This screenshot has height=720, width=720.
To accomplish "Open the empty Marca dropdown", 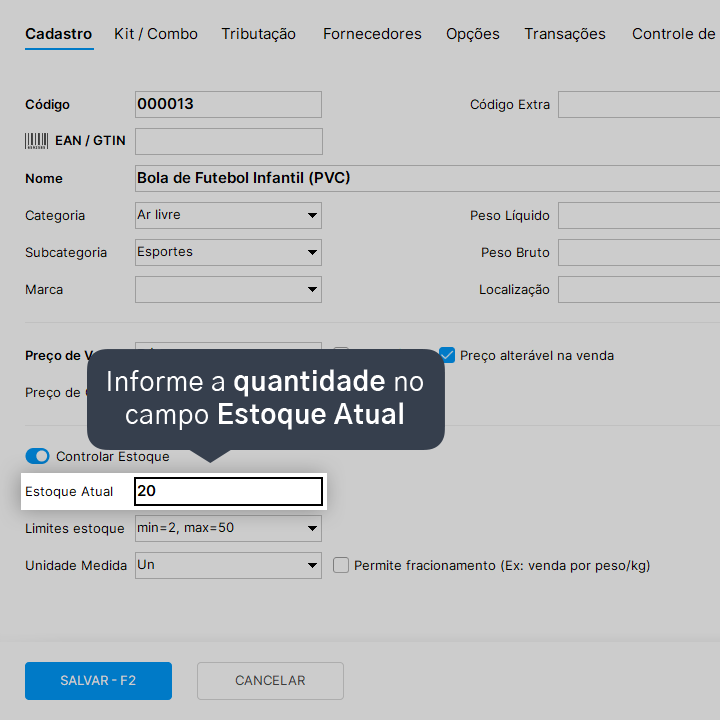I will [228, 289].
